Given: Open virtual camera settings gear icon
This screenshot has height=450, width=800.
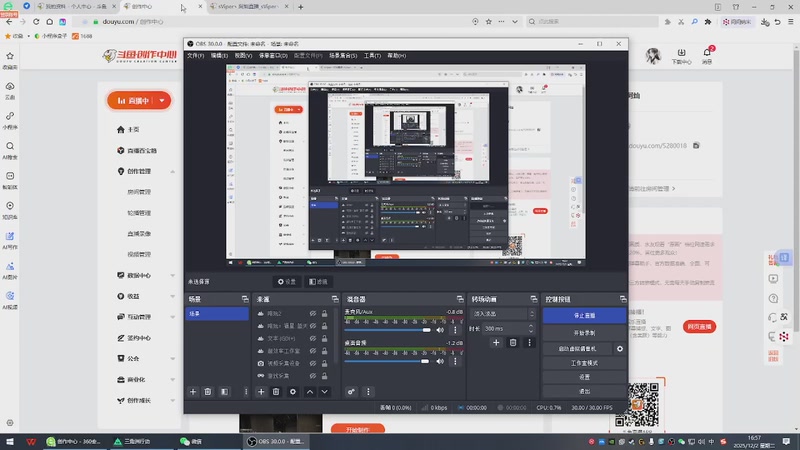Looking at the screenshot, I should pyautogui.click(x=620, y=349).
